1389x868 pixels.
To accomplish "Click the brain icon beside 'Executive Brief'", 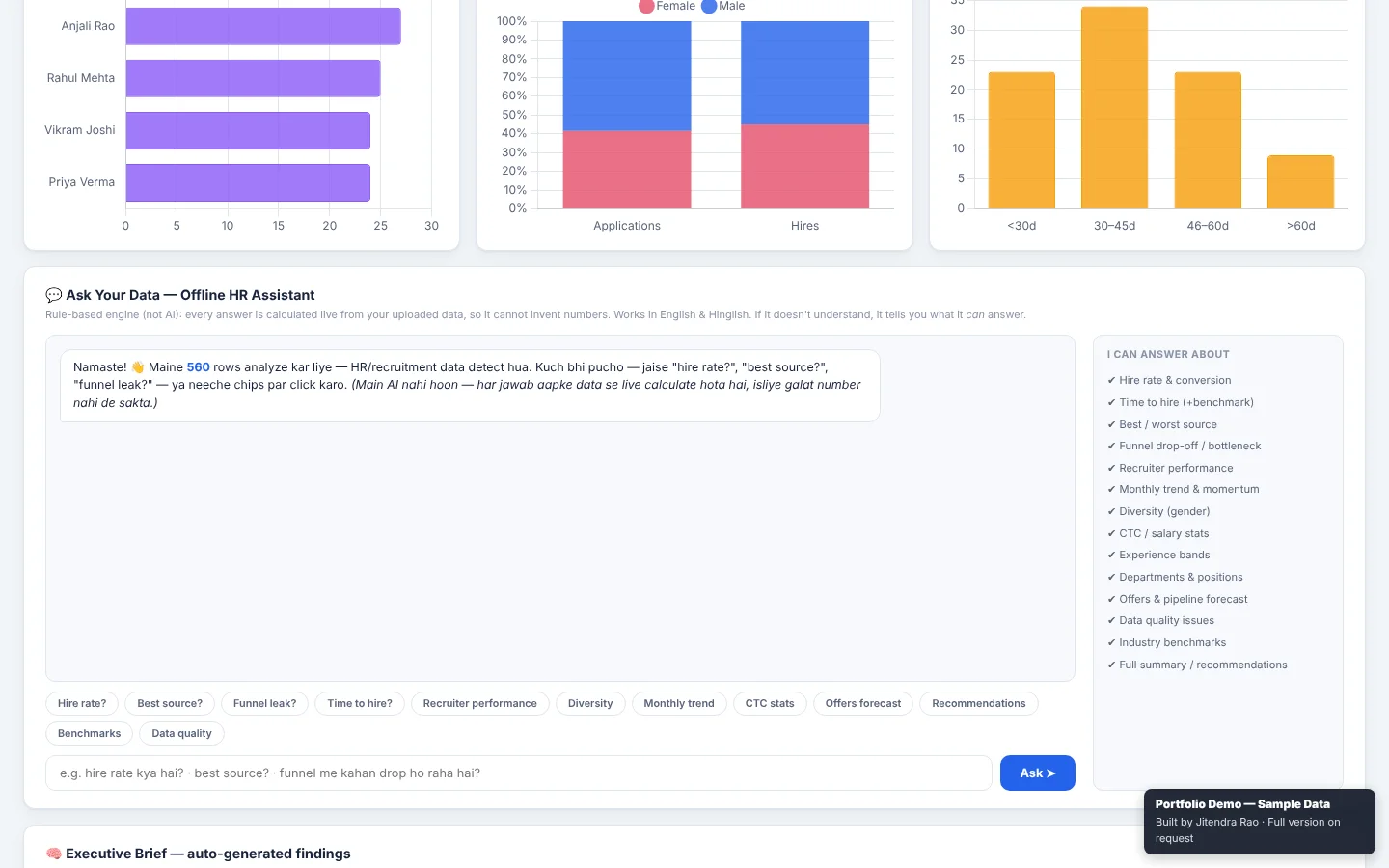I will coord(54,854).
